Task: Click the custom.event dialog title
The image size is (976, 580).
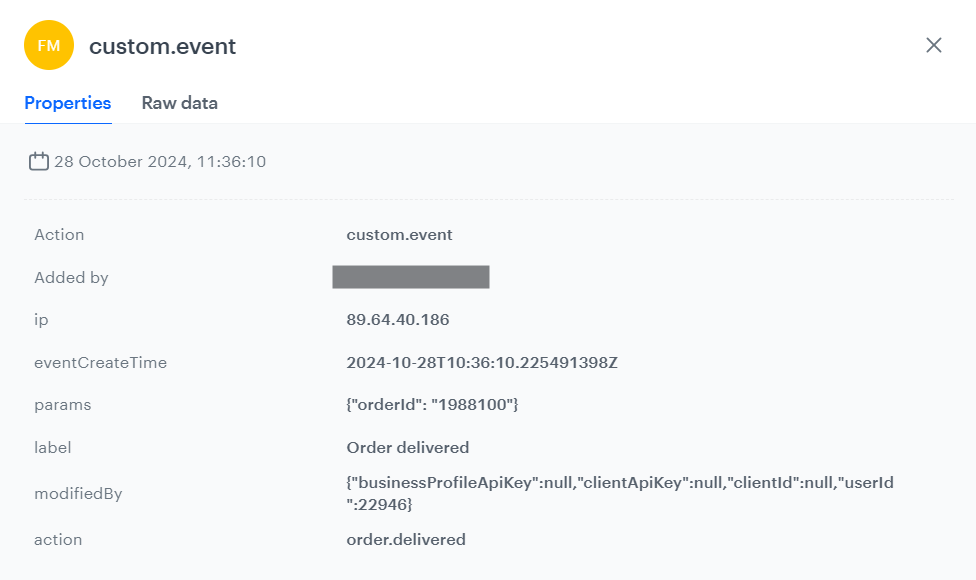Action: 162,46
